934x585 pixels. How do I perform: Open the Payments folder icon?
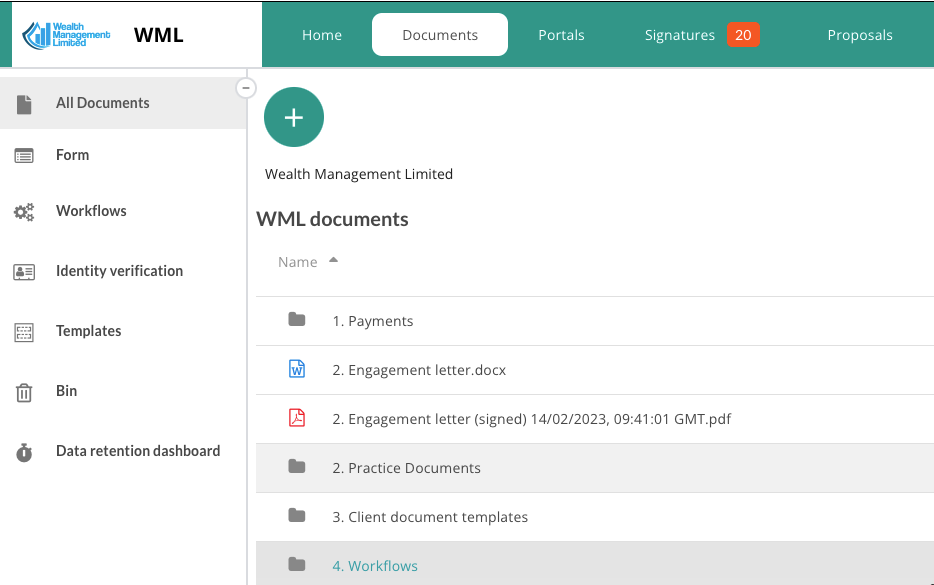click(296, 319)
